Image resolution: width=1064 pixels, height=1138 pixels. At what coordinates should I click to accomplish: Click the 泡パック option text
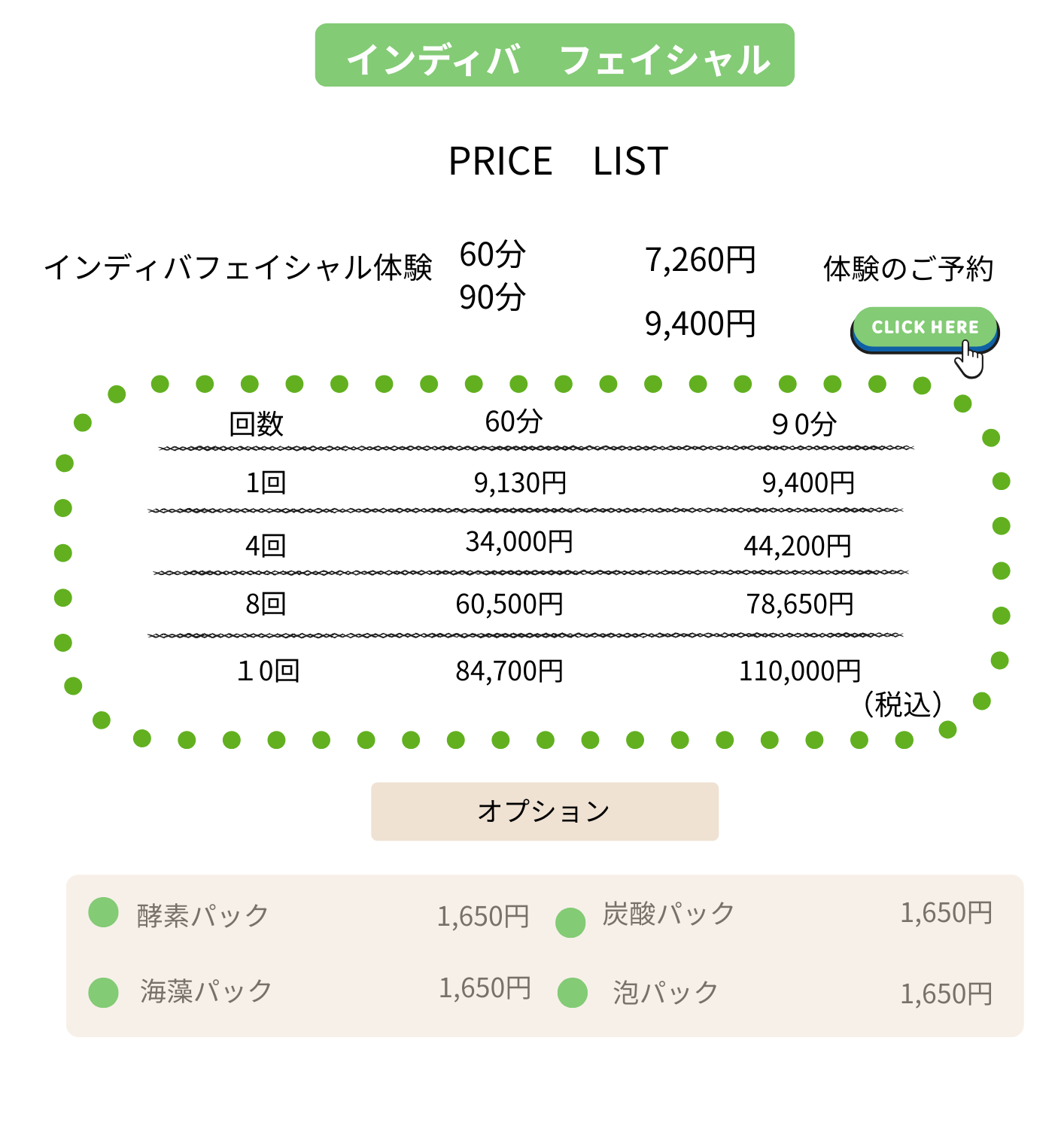click(x=666, y=992)
